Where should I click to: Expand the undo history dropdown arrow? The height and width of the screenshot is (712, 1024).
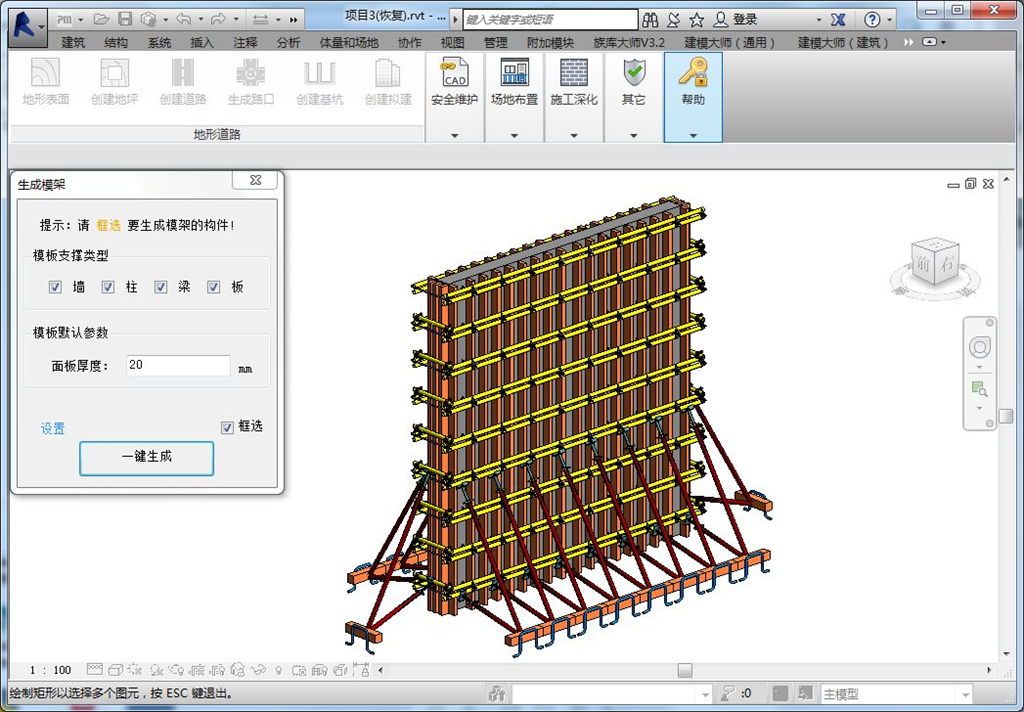200,20
